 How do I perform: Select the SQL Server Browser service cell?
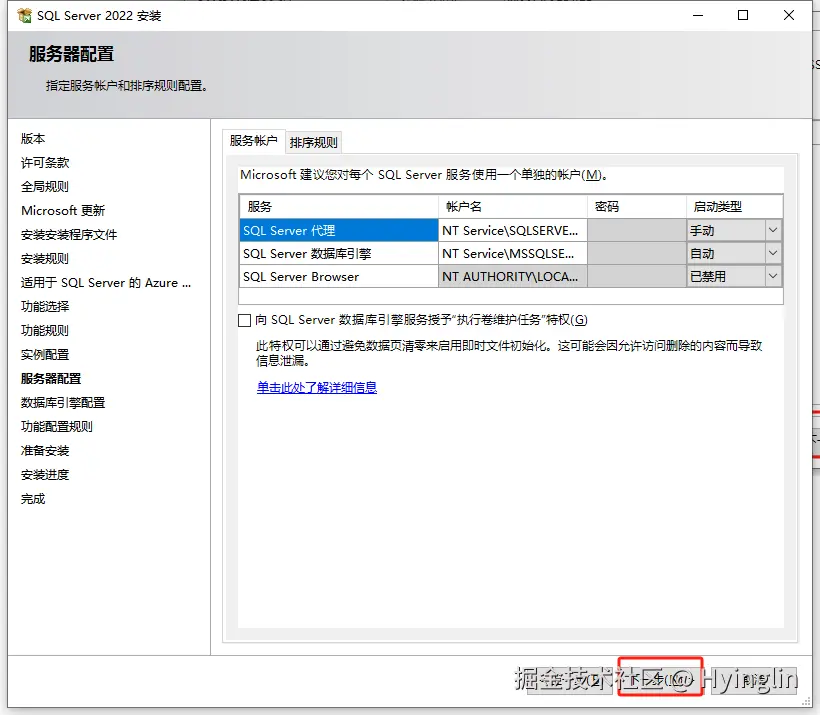click(338, 277)
